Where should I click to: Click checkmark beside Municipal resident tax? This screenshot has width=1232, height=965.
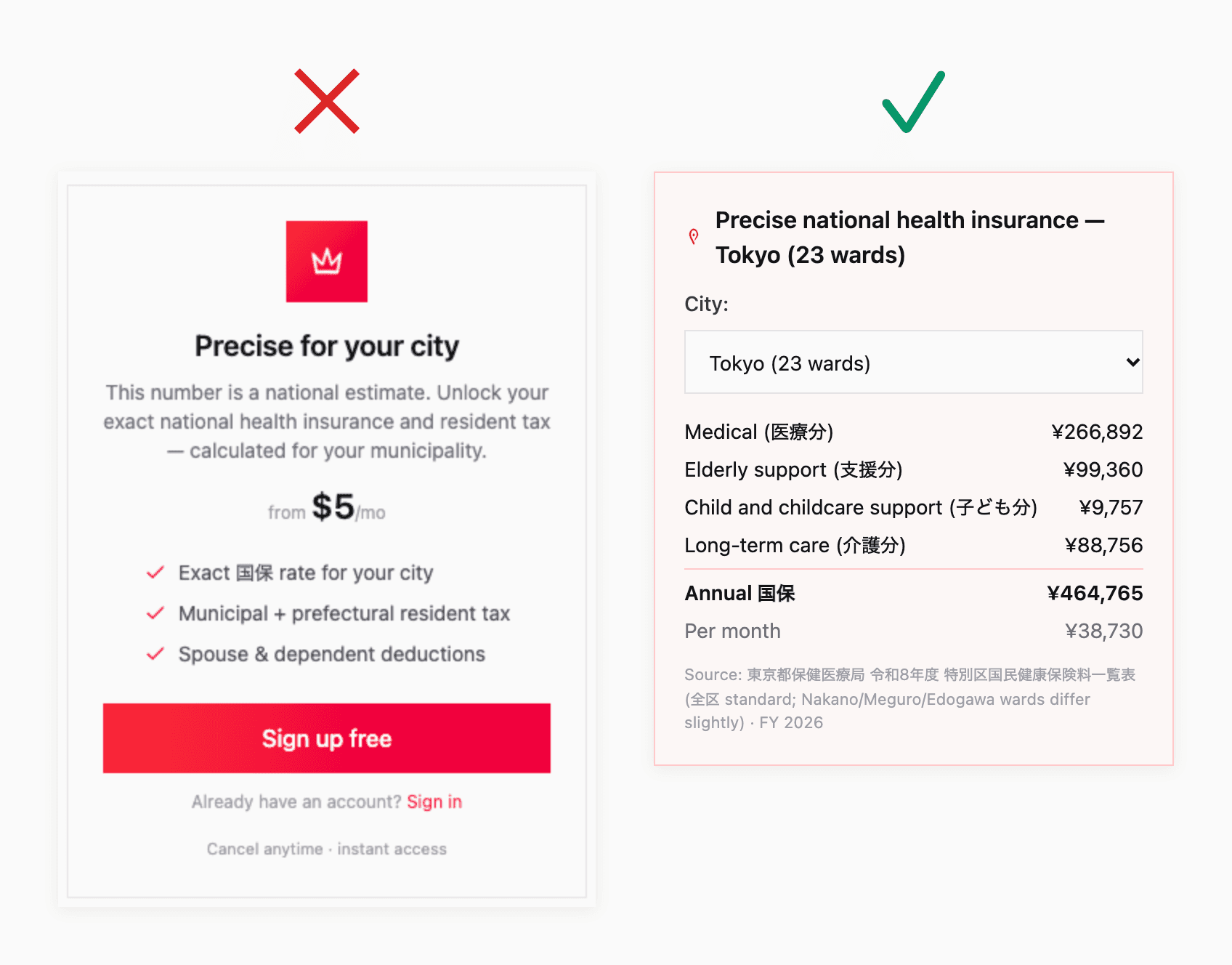[155, 613]
